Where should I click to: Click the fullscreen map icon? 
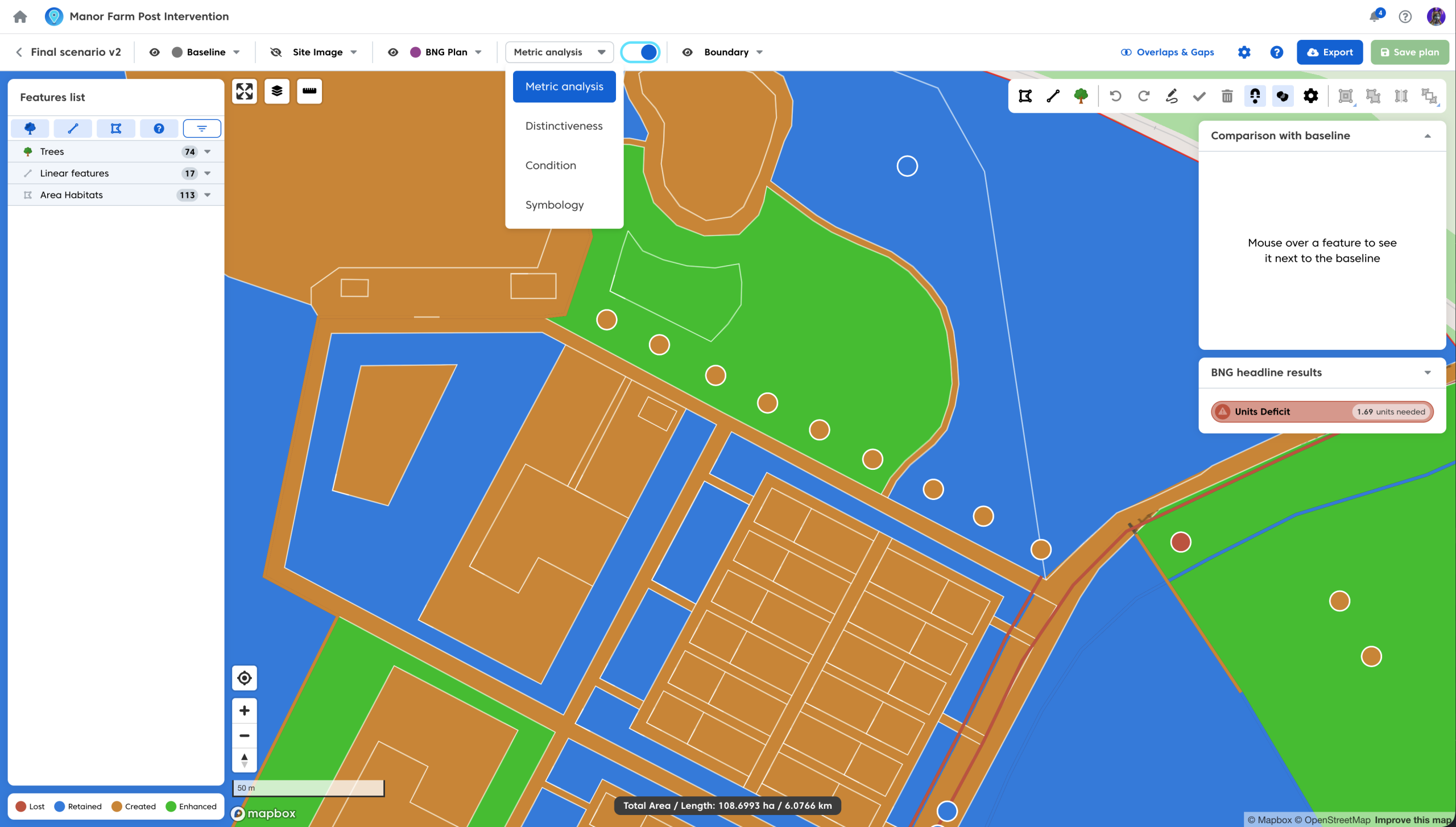[x=245, y=91]
